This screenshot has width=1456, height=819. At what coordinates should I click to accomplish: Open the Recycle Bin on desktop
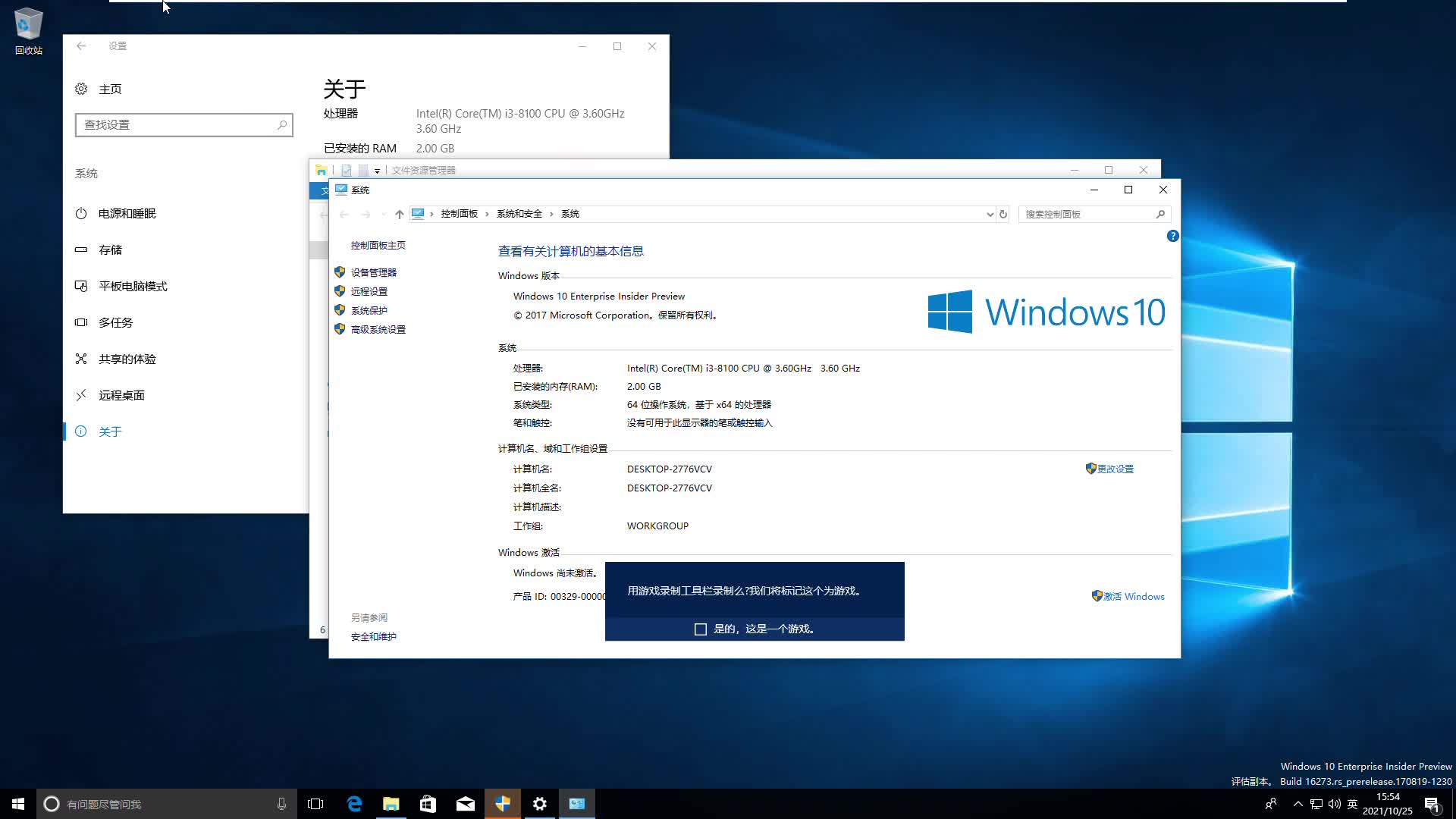click(28, 30)
